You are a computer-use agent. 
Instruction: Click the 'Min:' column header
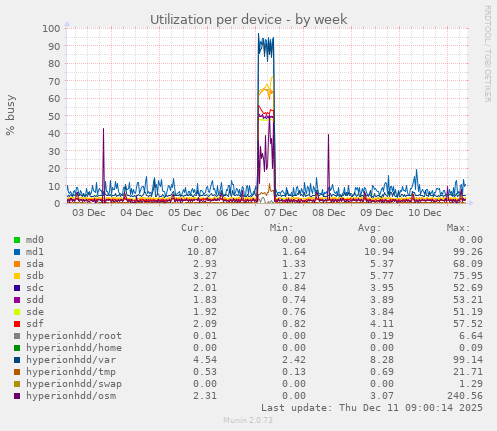281,228
